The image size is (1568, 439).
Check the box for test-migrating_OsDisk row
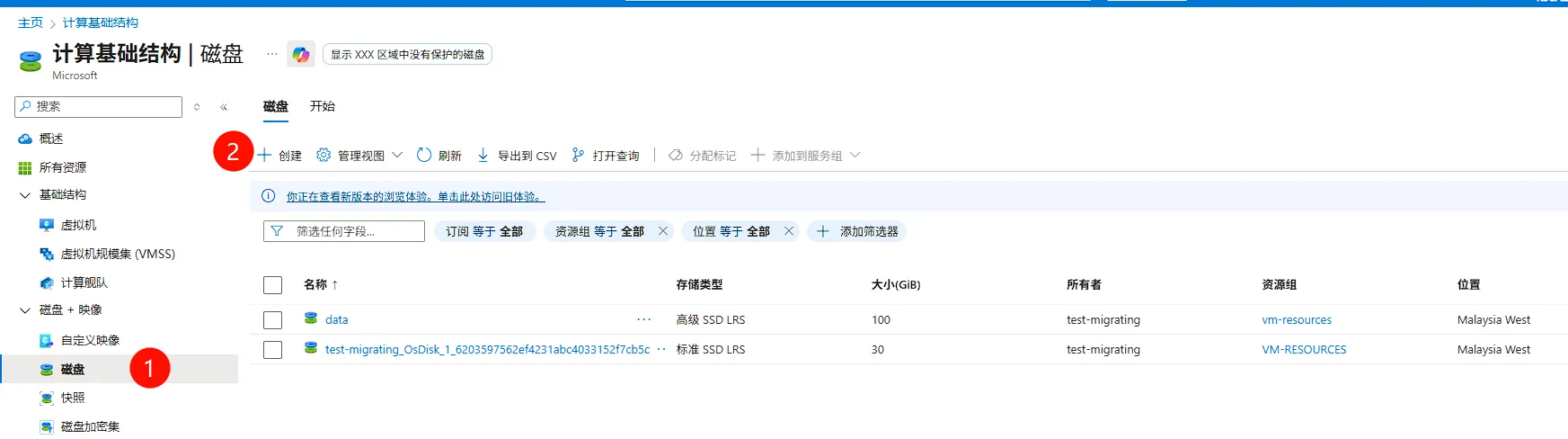(x=273, y=350)
